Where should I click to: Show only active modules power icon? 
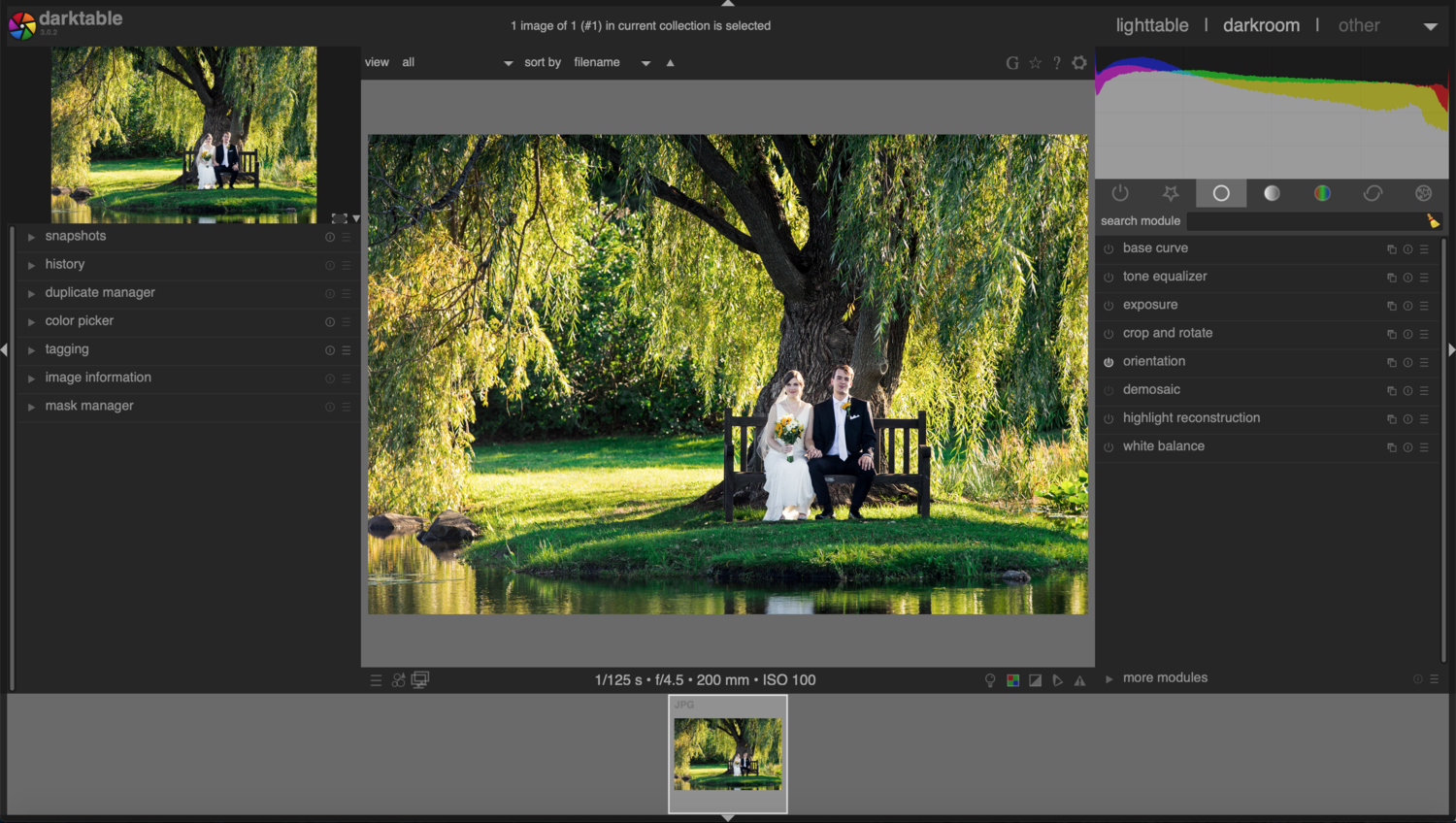(x=1120, y=193)
